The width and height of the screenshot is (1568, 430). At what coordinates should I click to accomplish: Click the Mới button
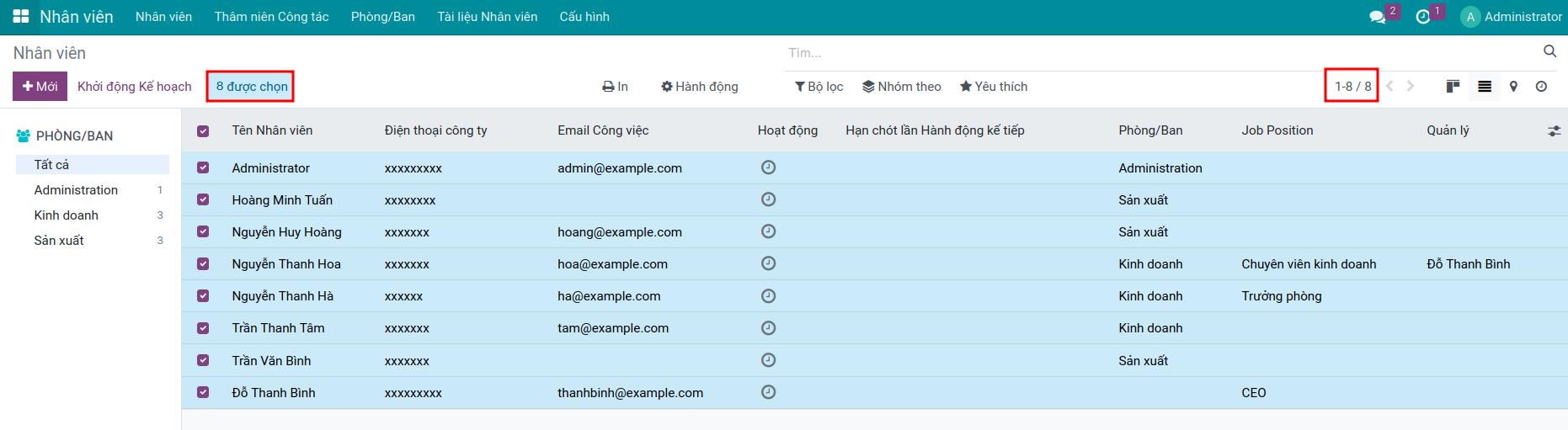tap(40, 87)
